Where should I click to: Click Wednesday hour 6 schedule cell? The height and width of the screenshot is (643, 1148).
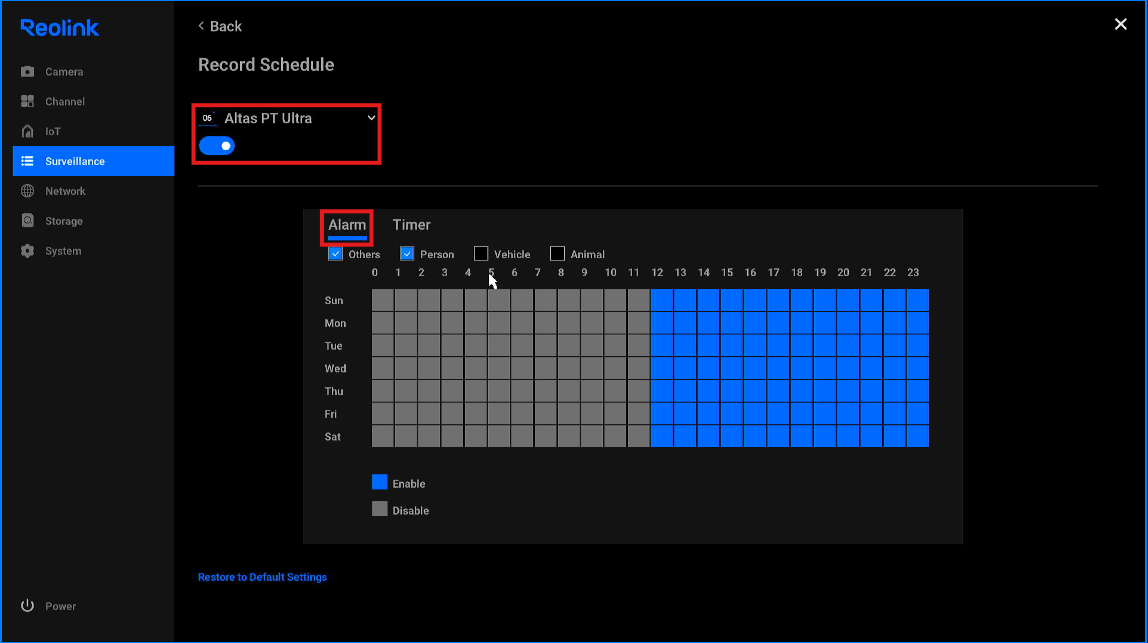(x=522, y=368)
